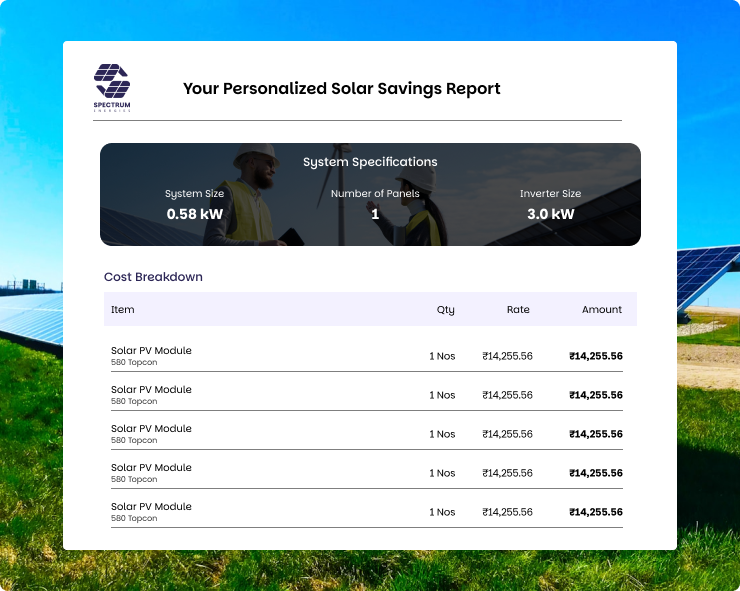The width and height of the screenshot is (740, 591).
Task: Click the Number of Panels label
Action: pyautogui.click(x=375, y=194)
